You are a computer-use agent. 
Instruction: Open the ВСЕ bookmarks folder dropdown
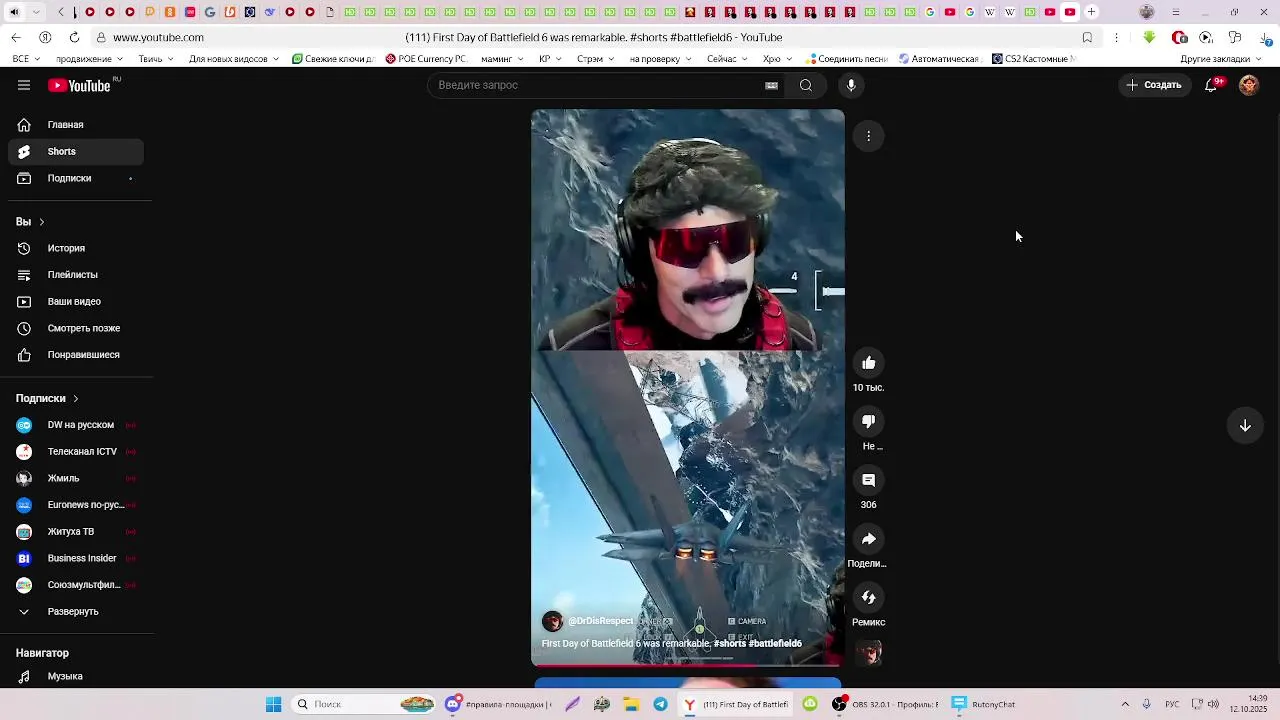point(26,59)
